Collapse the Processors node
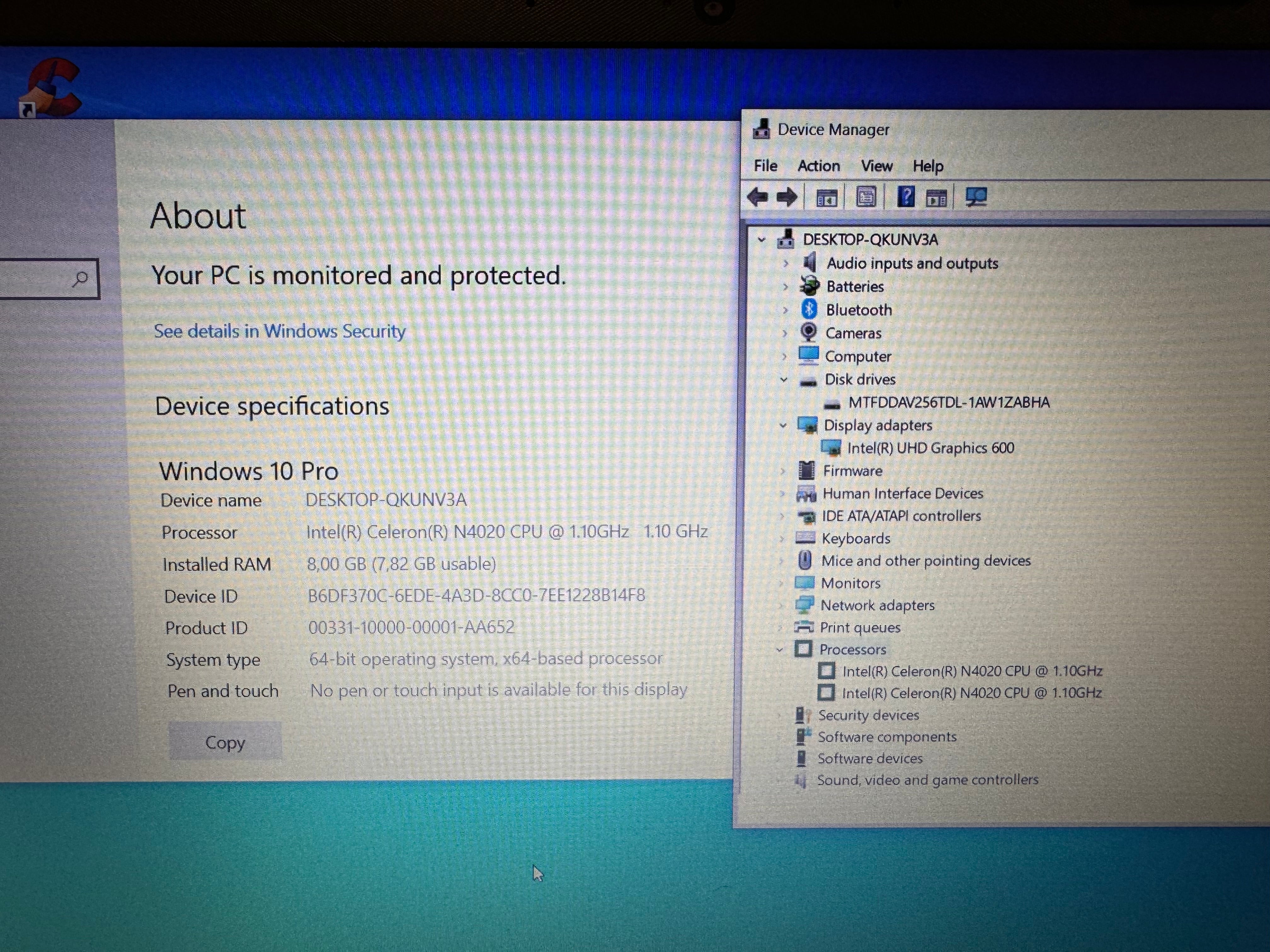1270x952 pixels. point(780,649)
